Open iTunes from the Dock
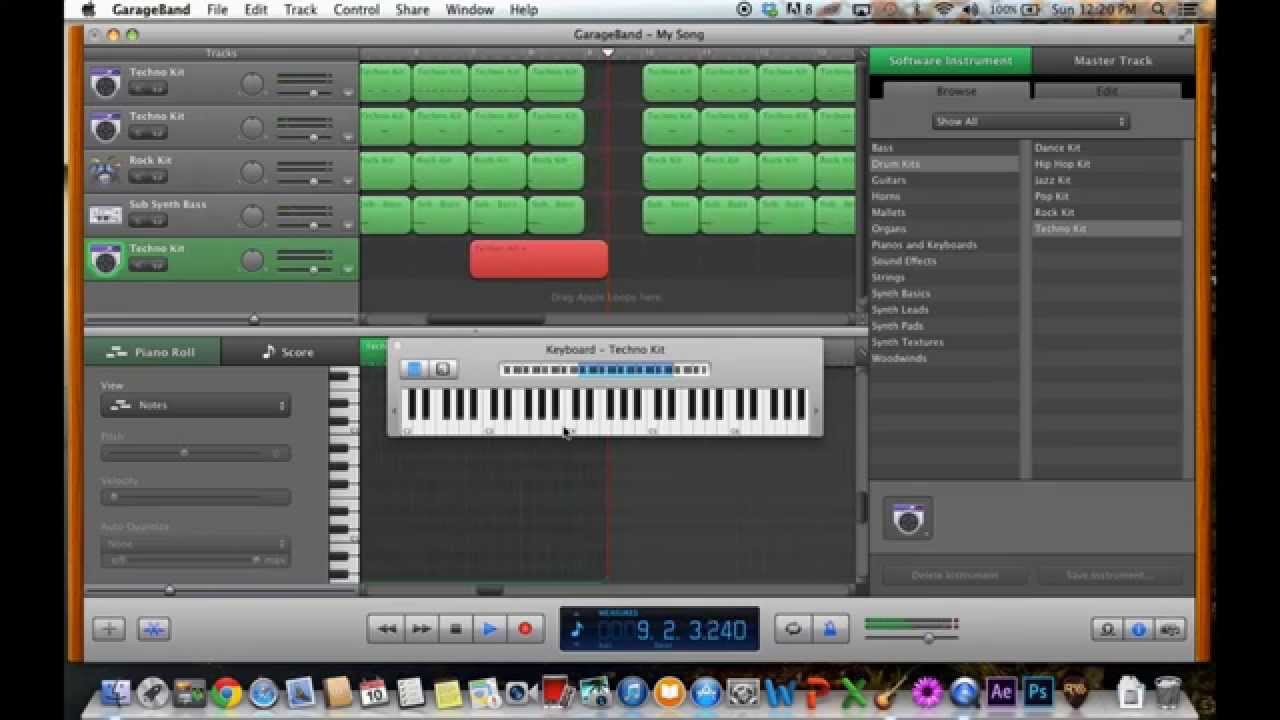This screenshot has width=1280, height=720. tap(631, 692)
